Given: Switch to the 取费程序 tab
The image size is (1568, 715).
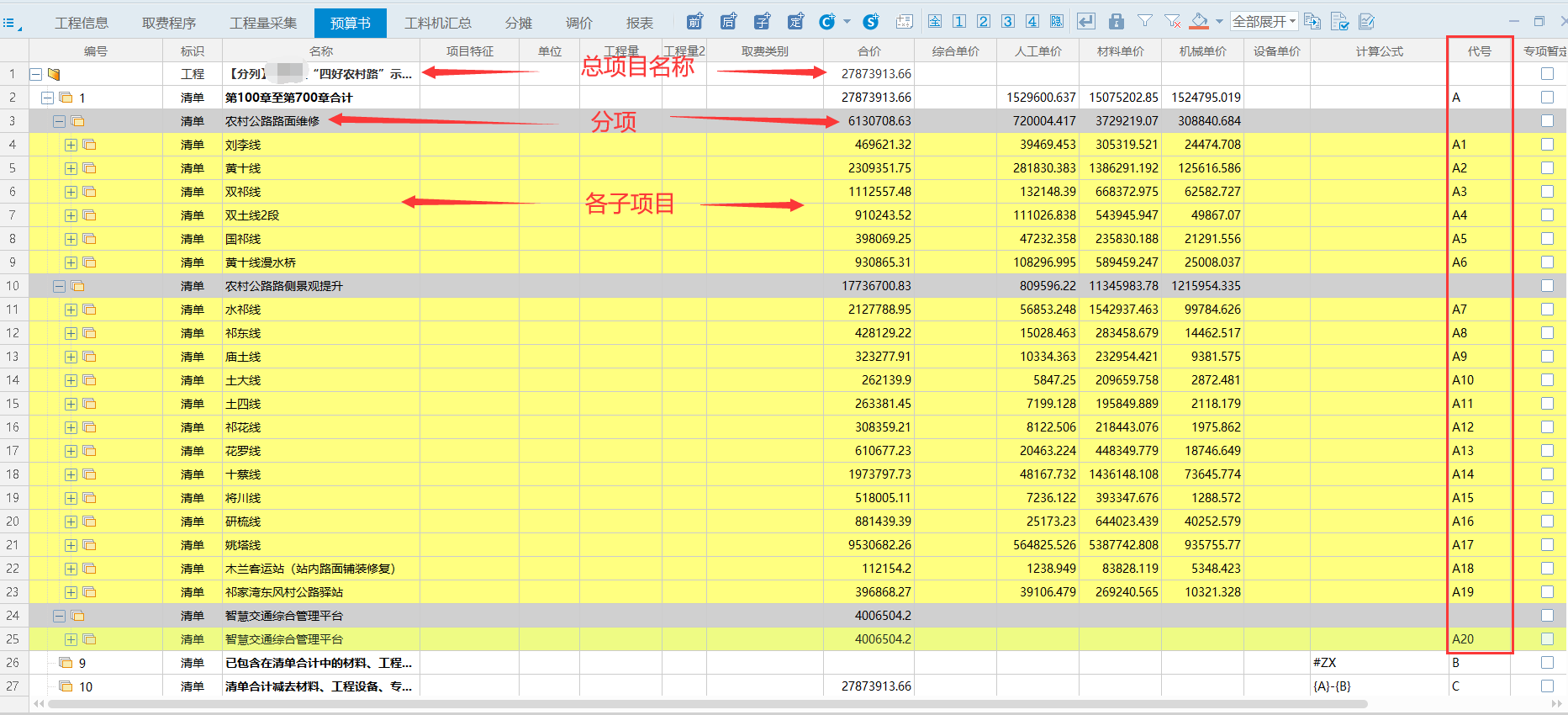Looking at the screenshot, I should (x=169, y=23).
